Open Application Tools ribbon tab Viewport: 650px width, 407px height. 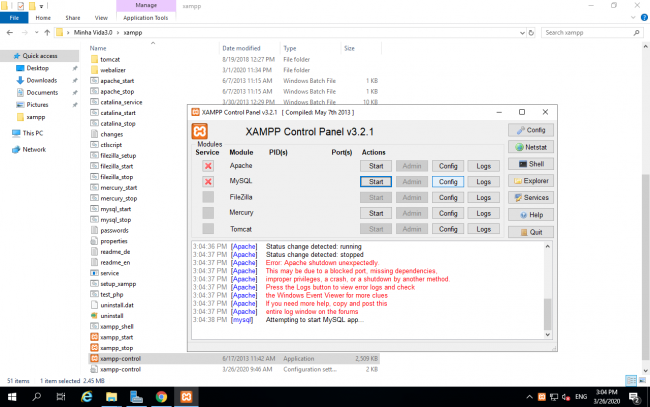coord(146,18)
